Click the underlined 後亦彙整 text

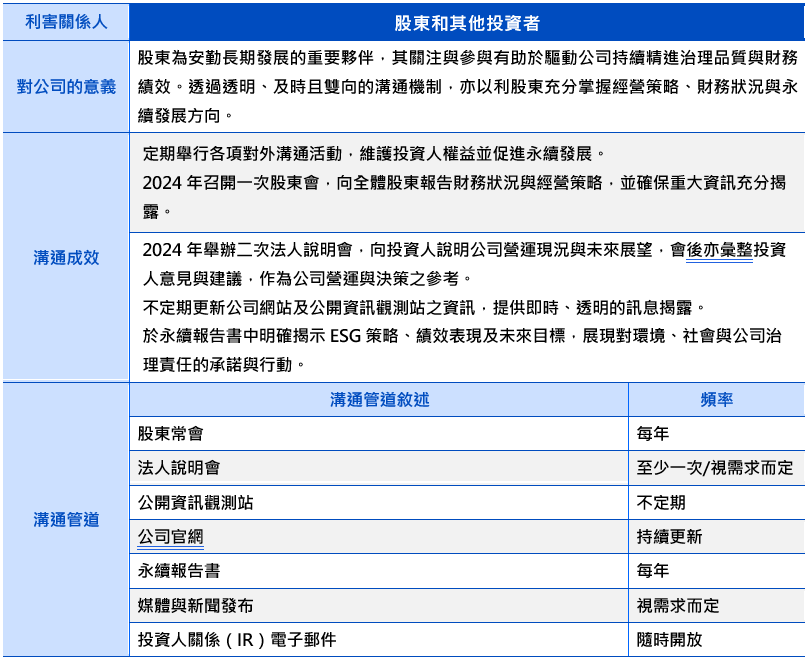pyautogui.click(x=719, y=250)
